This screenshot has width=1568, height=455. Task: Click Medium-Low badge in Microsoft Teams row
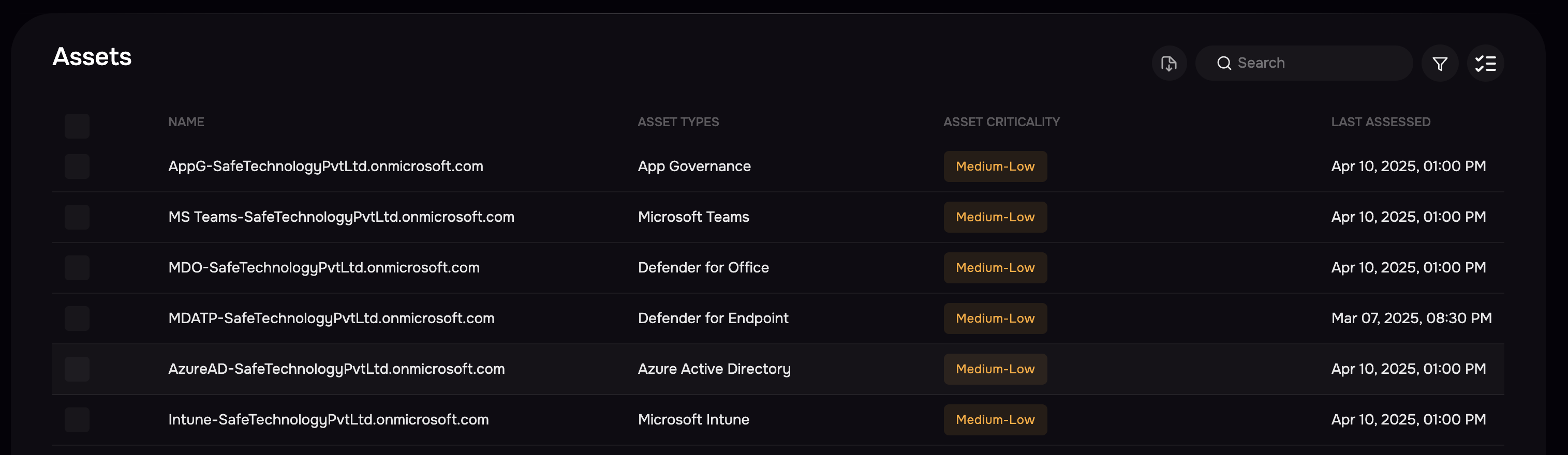tap(995, 217)
